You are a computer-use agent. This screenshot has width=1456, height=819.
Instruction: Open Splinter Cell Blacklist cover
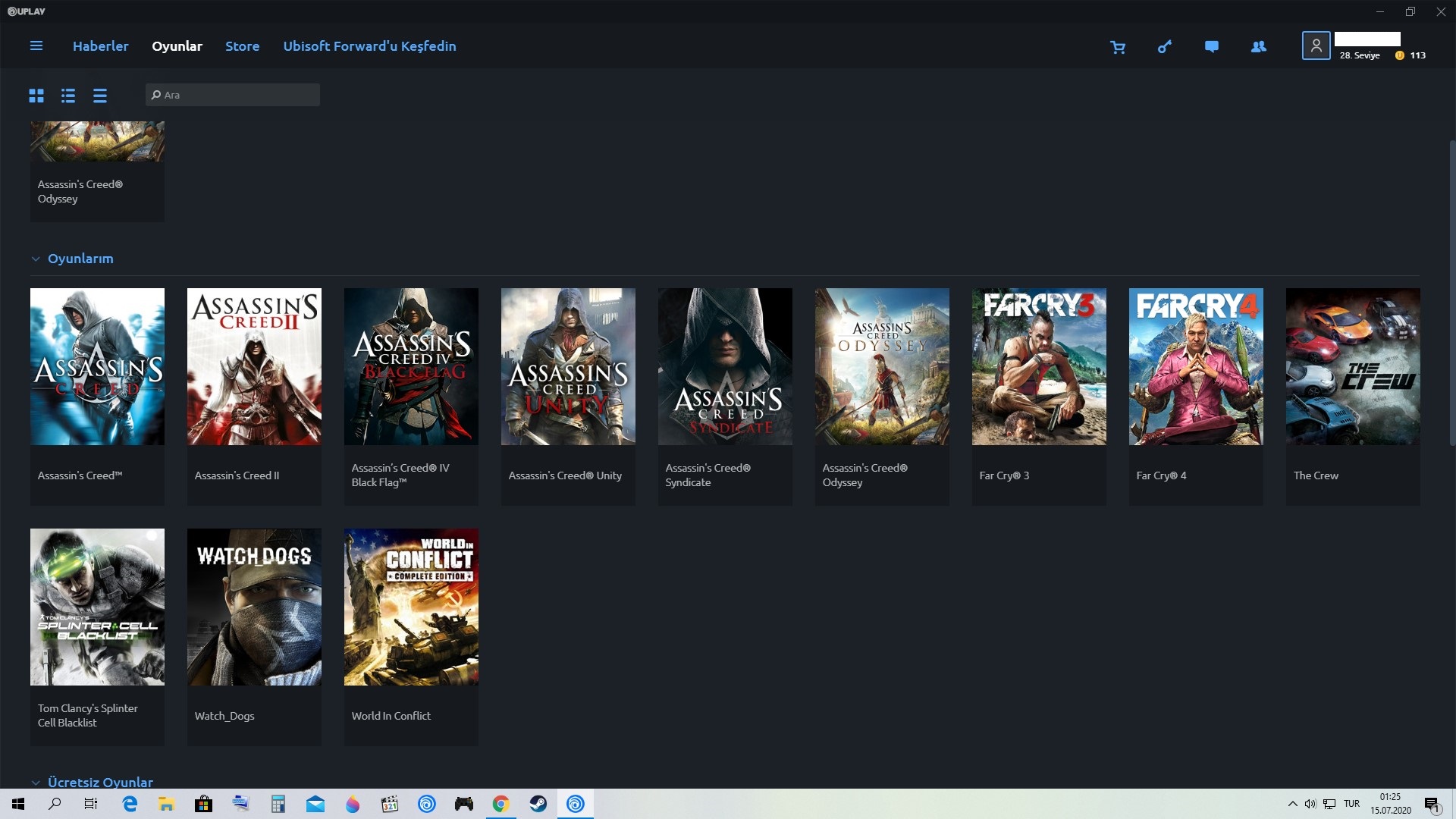97,607
